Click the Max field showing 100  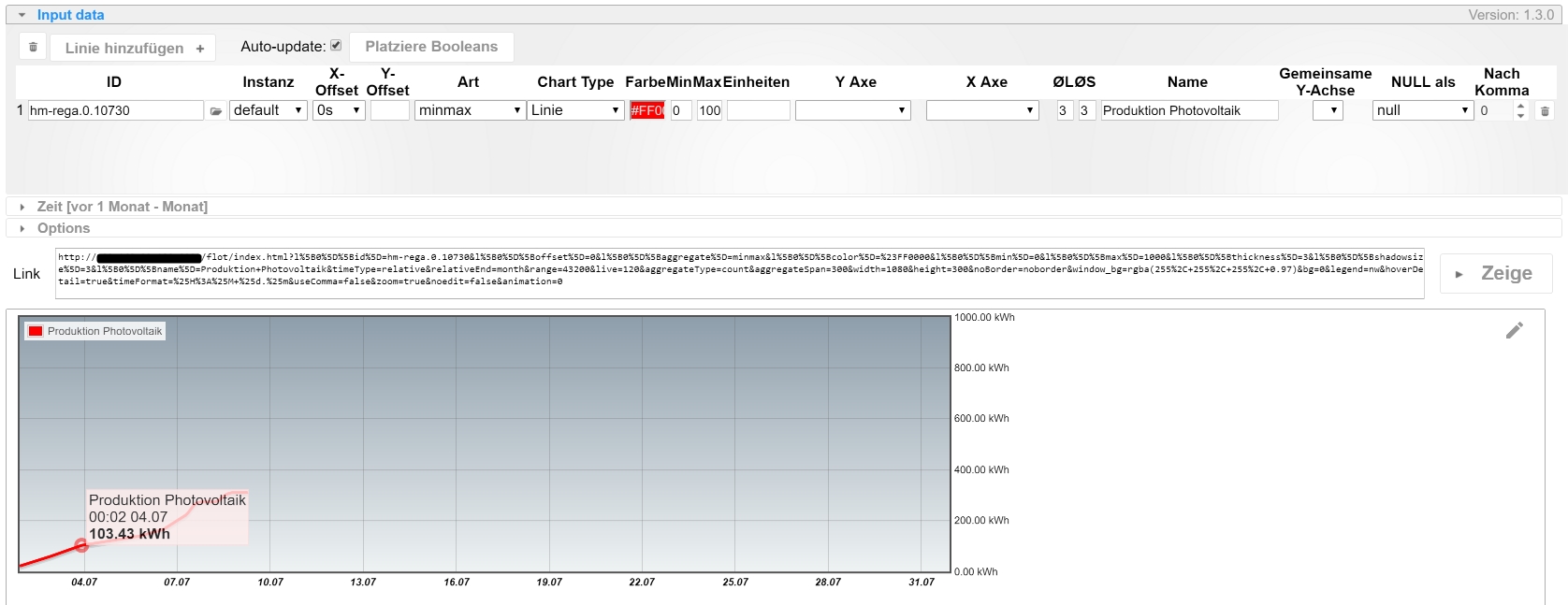tap(710, 110)
